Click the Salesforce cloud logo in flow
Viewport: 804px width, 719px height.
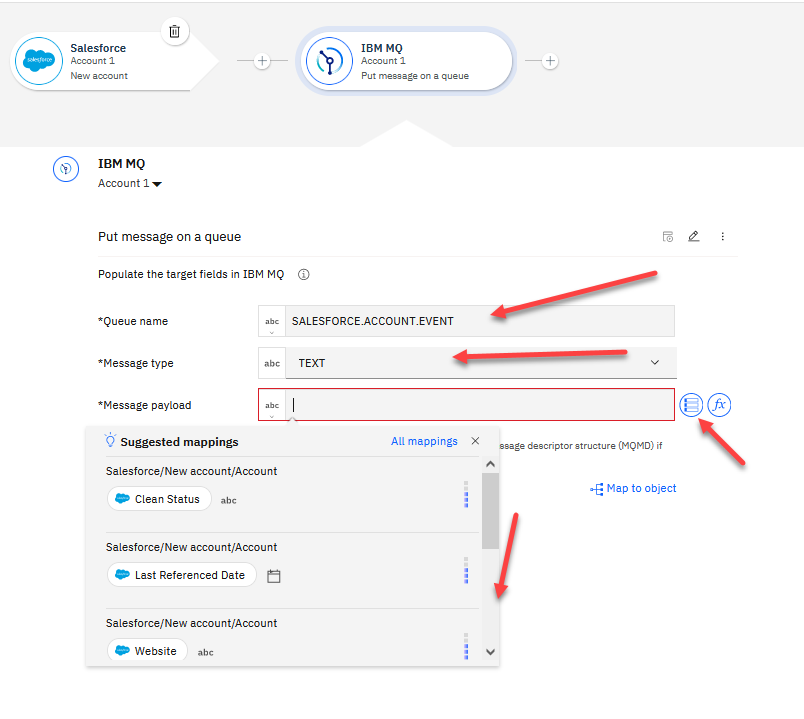[x=39, y=61]
